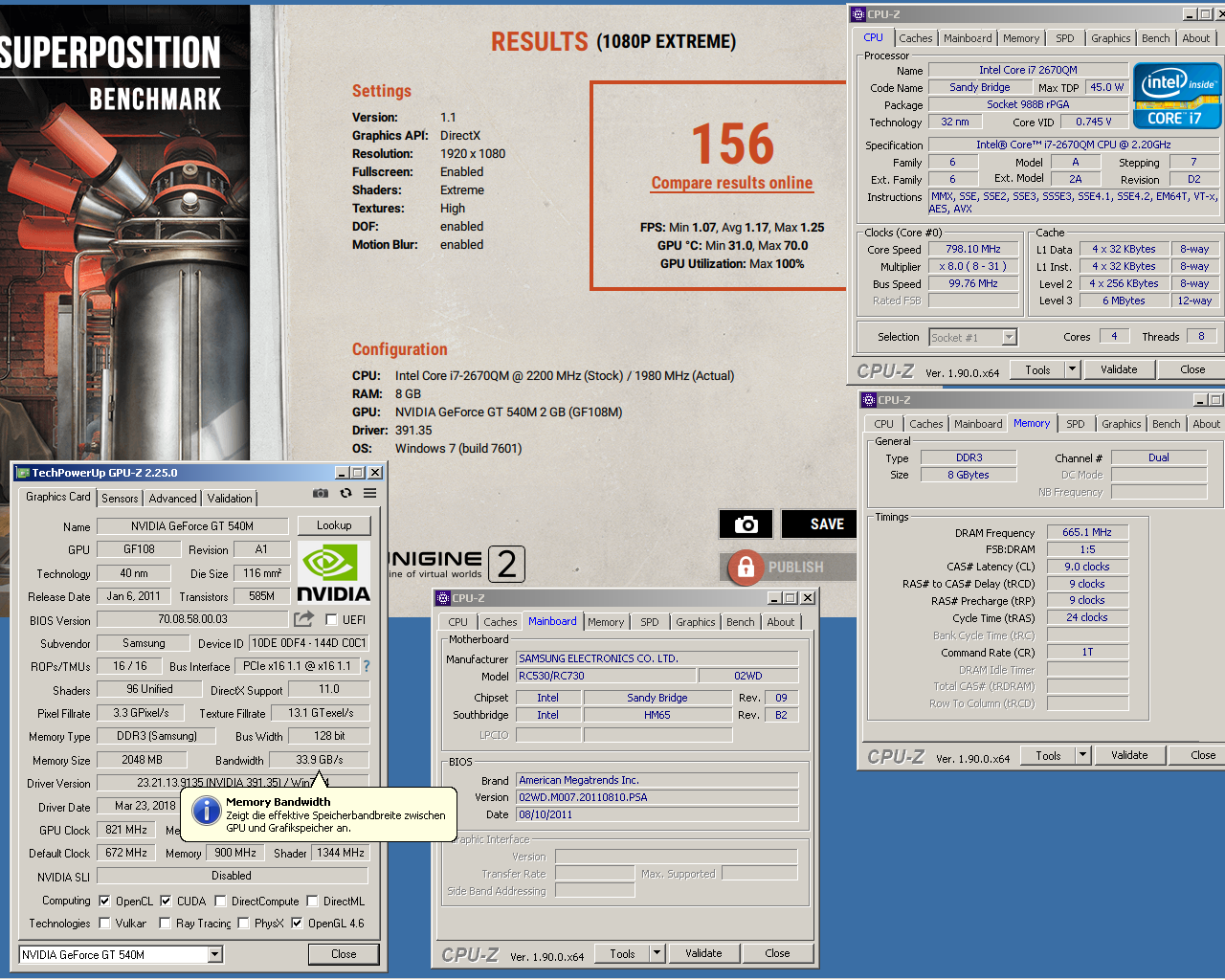Click Southbridge model HM65
Image resolution: width=1225 pixels, height=980 pixels.
click(657, 715)
